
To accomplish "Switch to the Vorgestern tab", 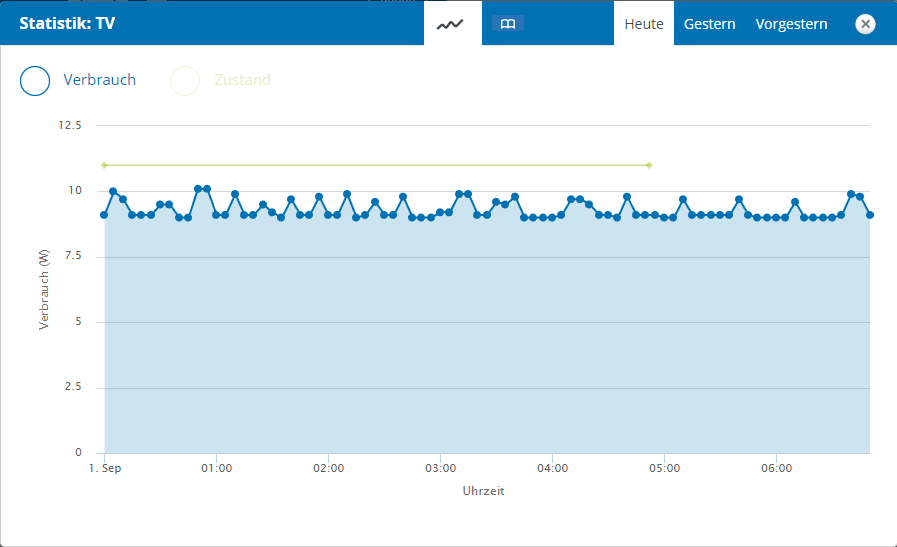I will (791, 24).
